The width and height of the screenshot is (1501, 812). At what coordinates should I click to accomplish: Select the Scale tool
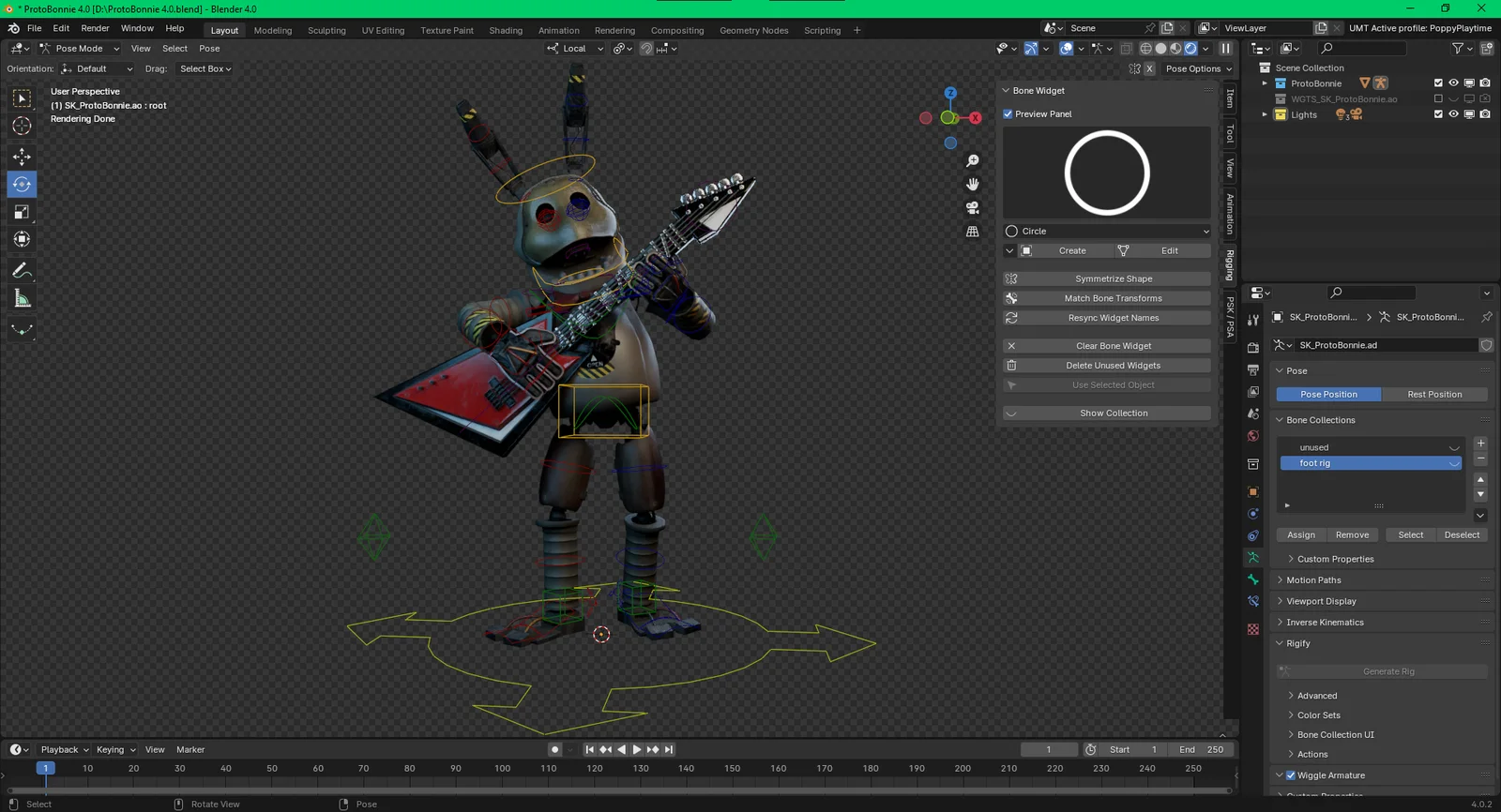[22, 213]
